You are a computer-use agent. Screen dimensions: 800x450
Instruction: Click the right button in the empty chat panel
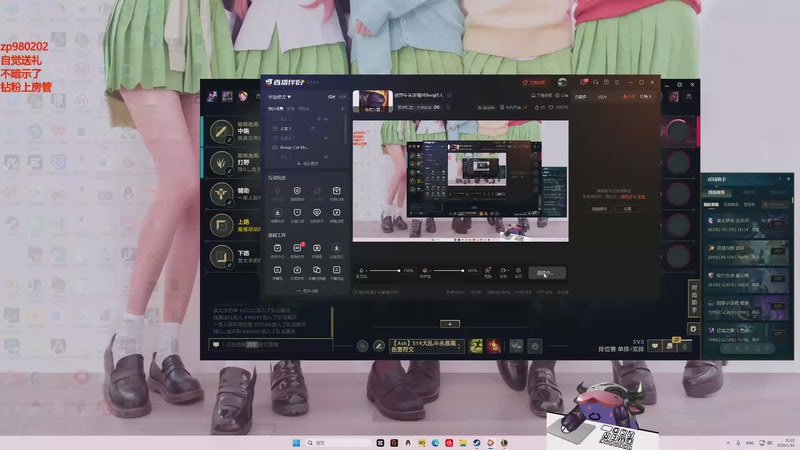click(x=627, y=209)
